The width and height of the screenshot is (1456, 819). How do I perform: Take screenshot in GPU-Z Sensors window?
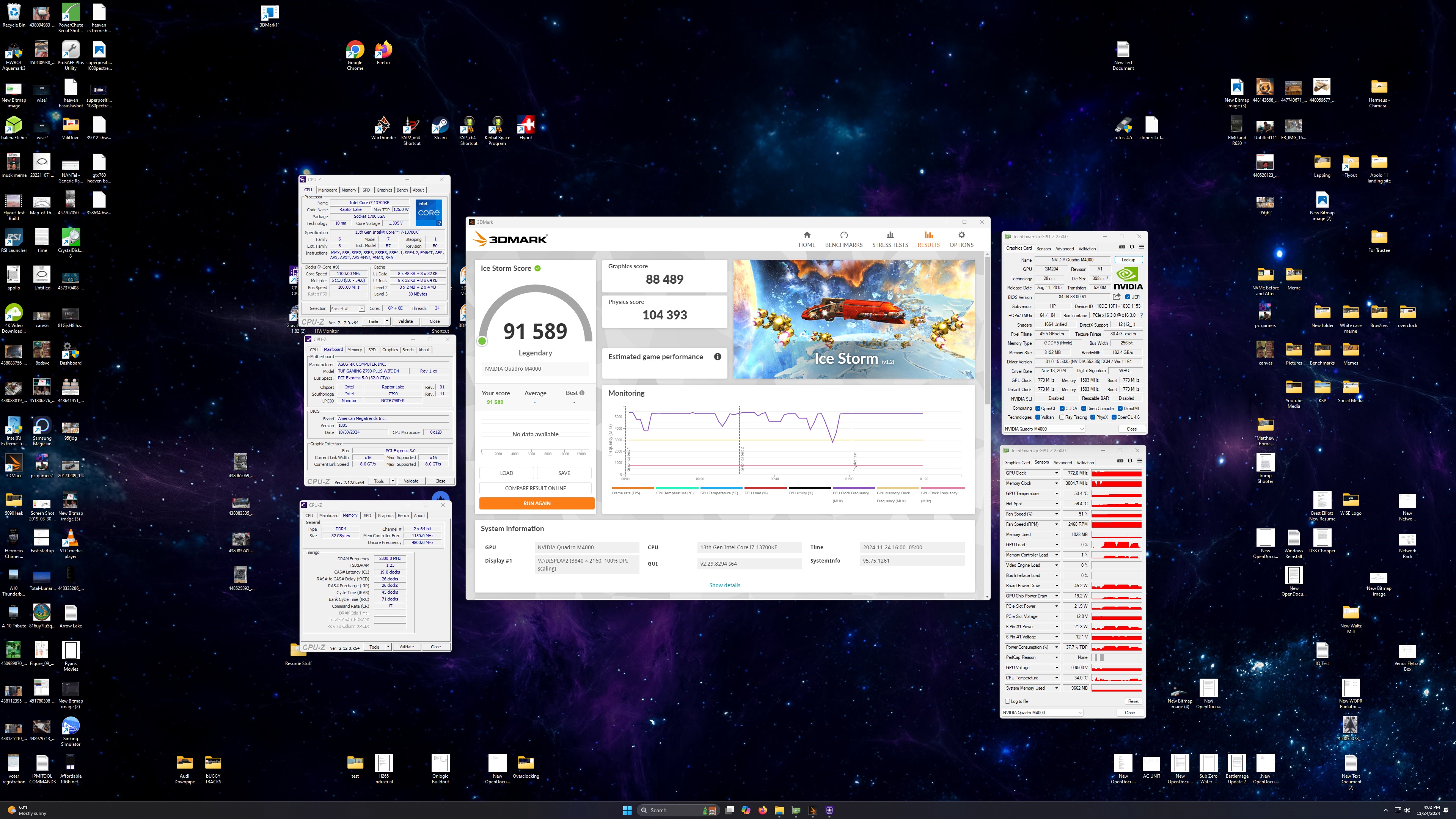[1120, 461]
